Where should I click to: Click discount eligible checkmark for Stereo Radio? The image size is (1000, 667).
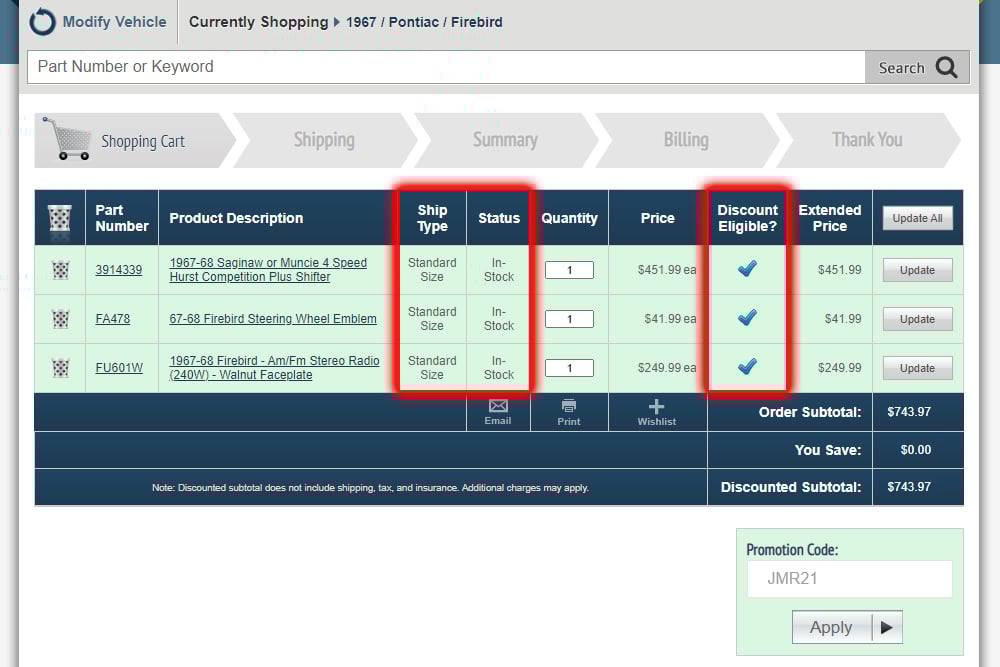(x=747, y=366)
